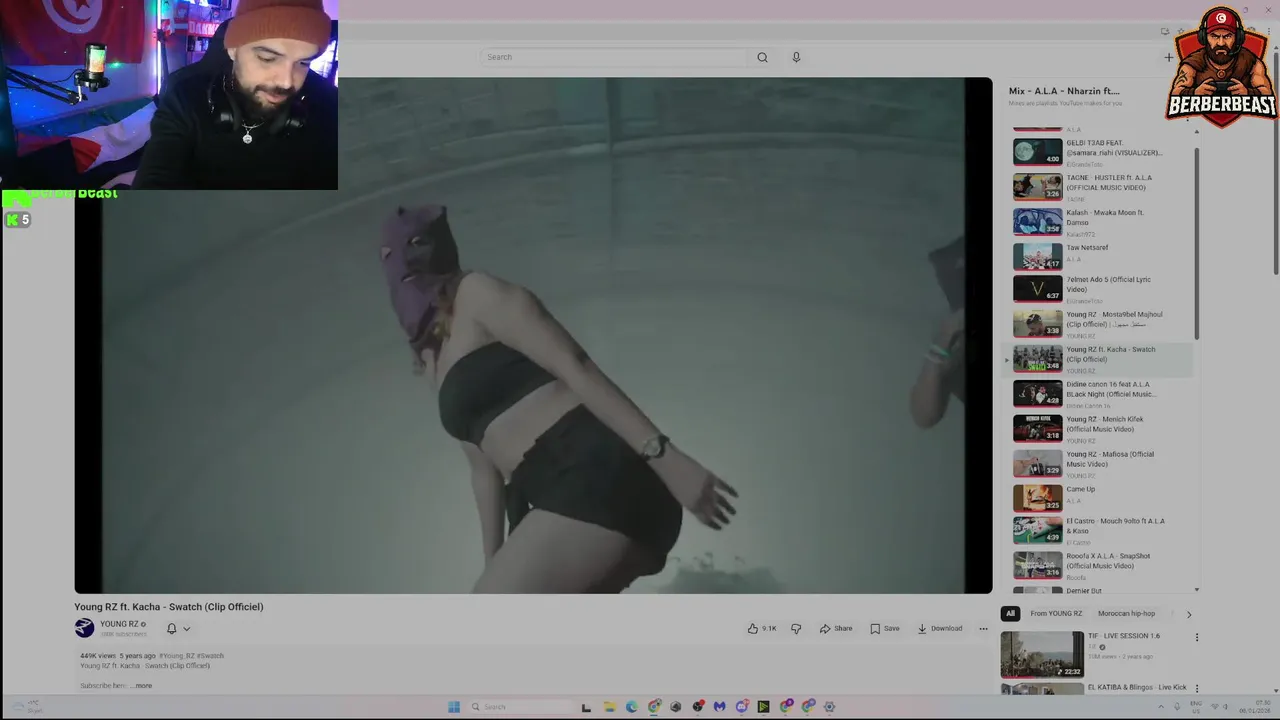
Task: Open options menu for TIF LIVE SESSION 1.6
Action: tap(1196, 637)
